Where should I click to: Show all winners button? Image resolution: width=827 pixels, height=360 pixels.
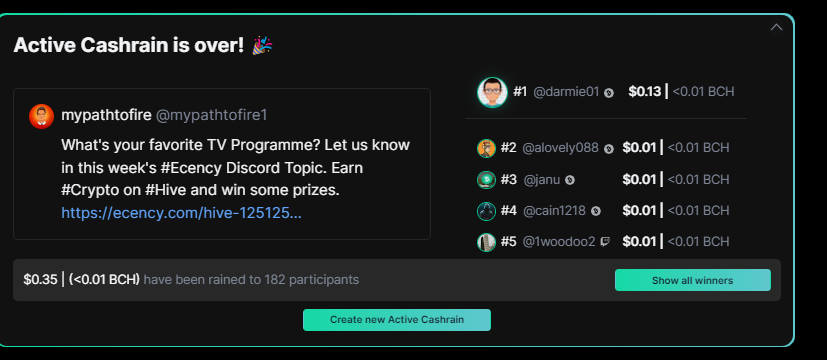pos(693,280)
